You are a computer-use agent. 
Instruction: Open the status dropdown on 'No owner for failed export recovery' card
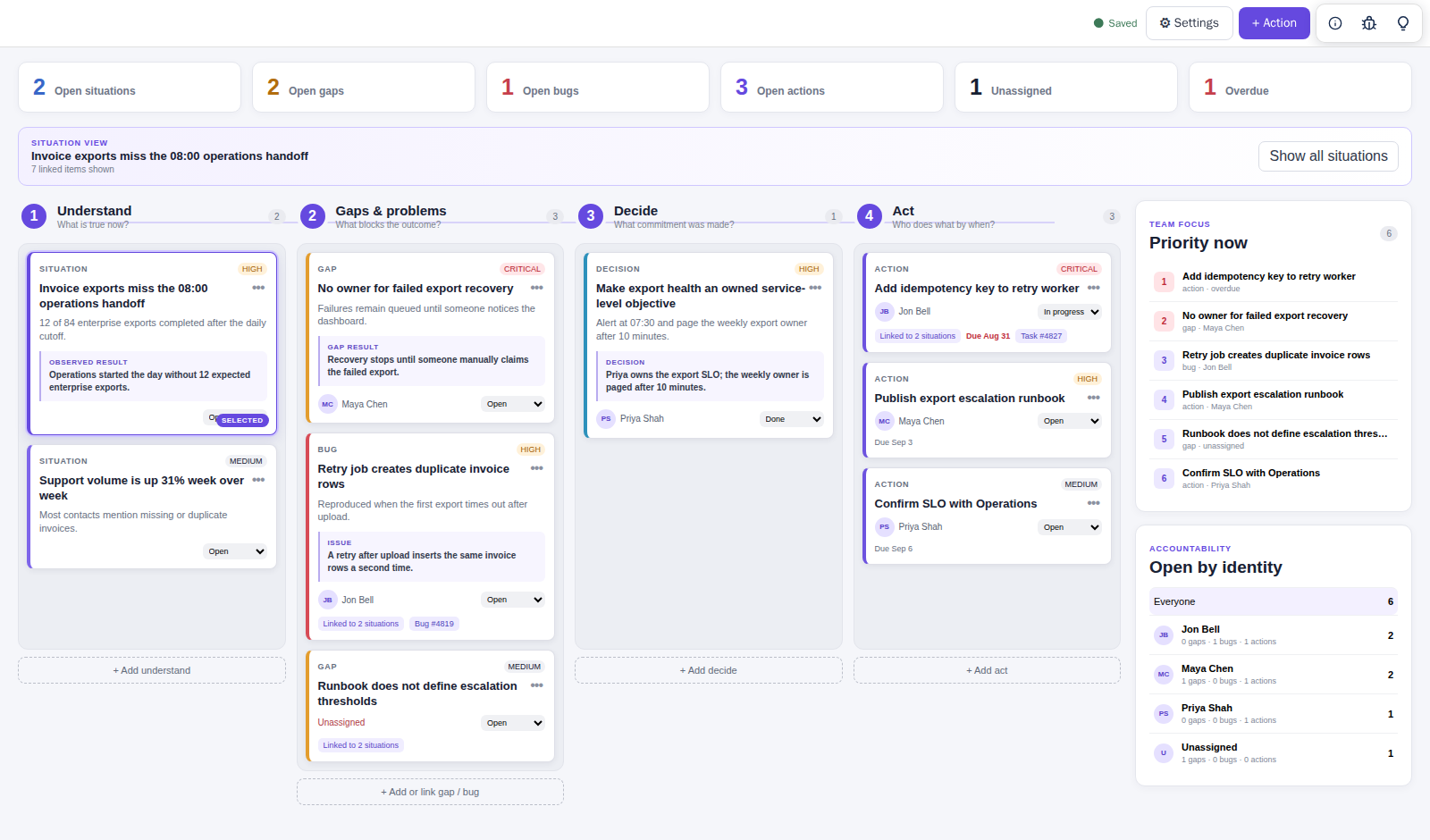pyautogui.click(x=514, y=404)
